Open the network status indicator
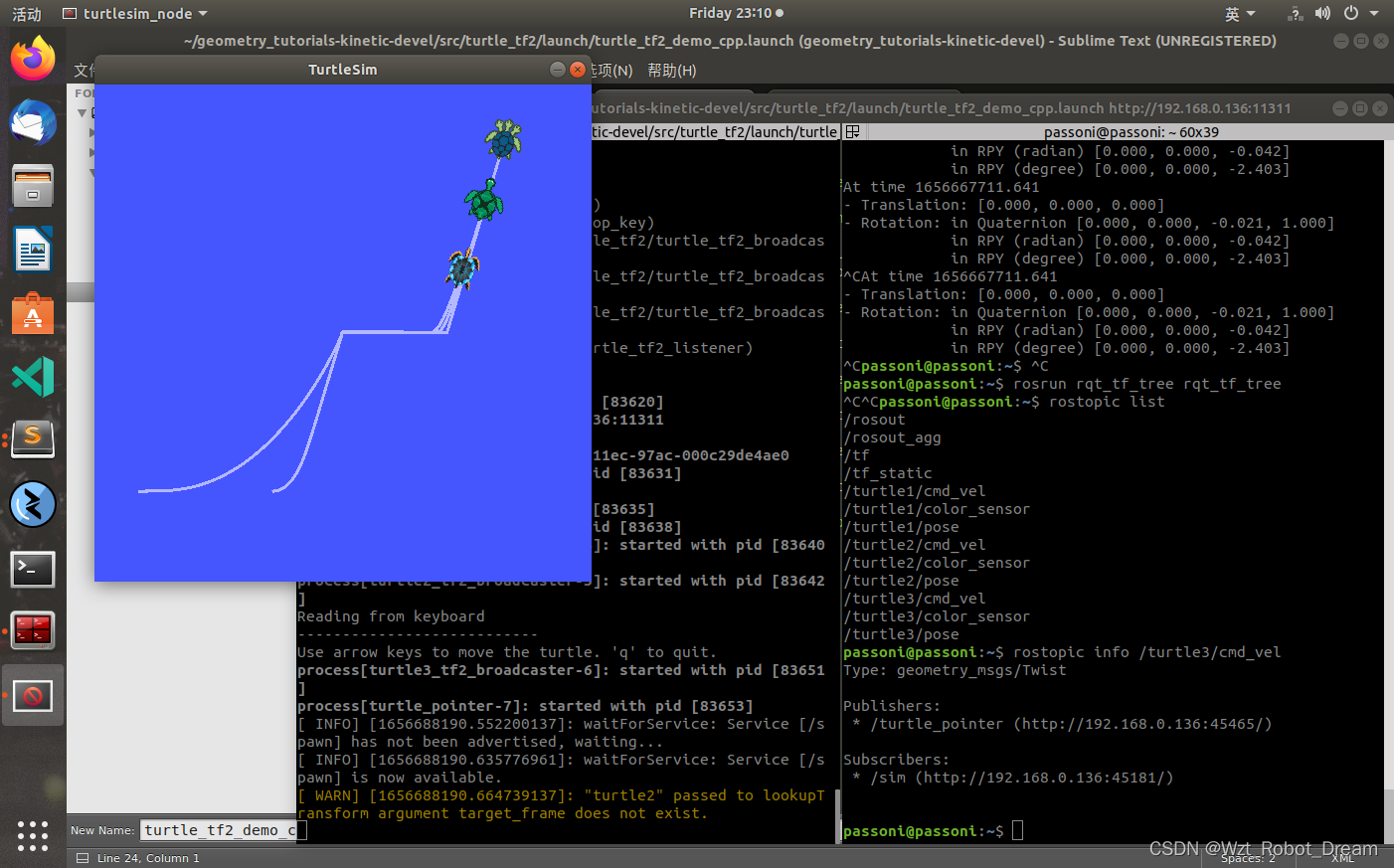The image size is (1394, 868). click(x=1295, y=13)
